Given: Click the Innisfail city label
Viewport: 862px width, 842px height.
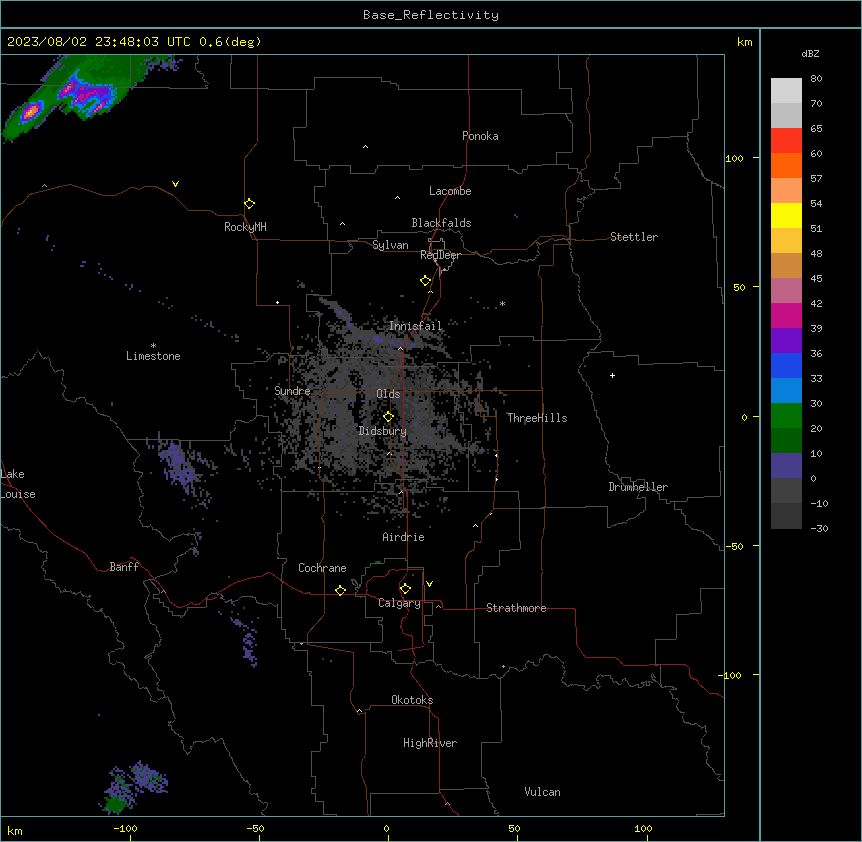Looking at the screenshot, I should [x=415, y=326].
